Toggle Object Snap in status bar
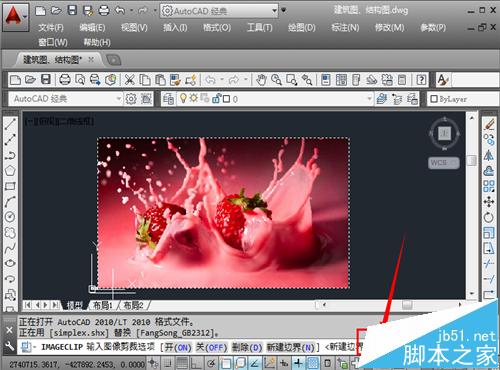The image size is (500, 370). pyautogui.click(x=226, y=363)
